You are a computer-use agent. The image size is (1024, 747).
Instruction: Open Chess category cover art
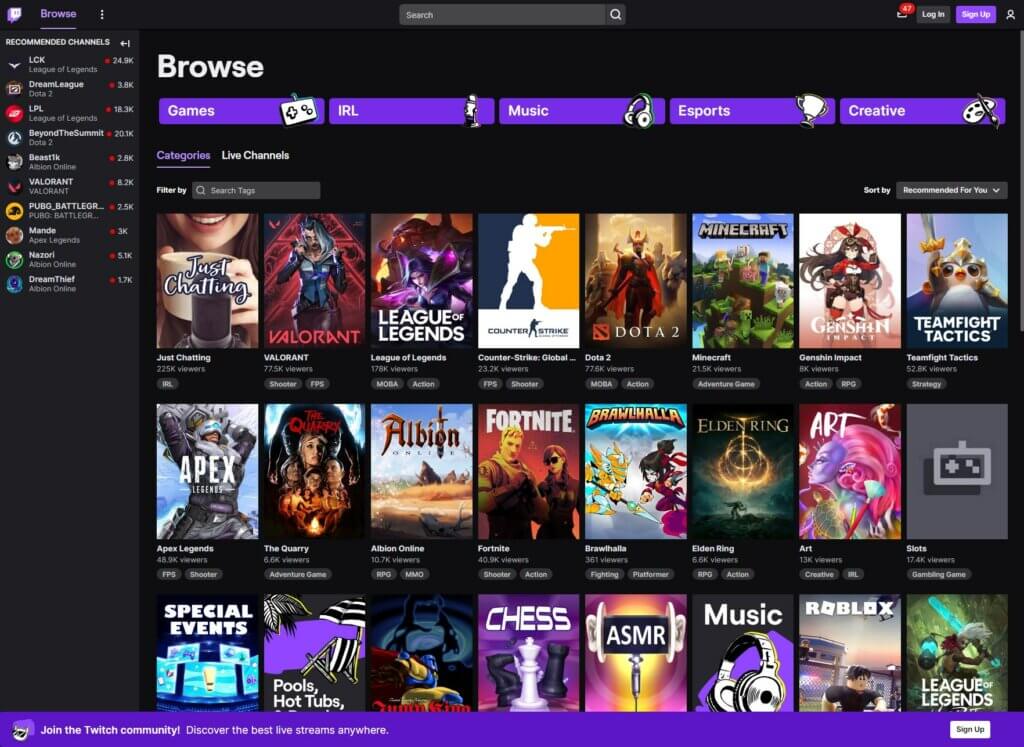[528, 653]
